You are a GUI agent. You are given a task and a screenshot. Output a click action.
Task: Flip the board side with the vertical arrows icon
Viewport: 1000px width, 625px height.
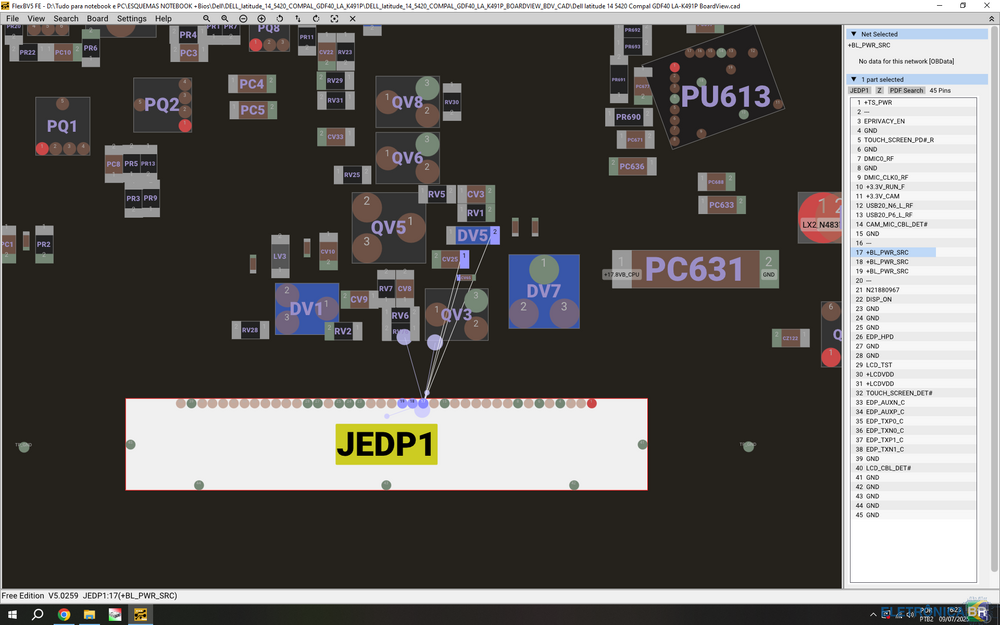tap(298, 18)
